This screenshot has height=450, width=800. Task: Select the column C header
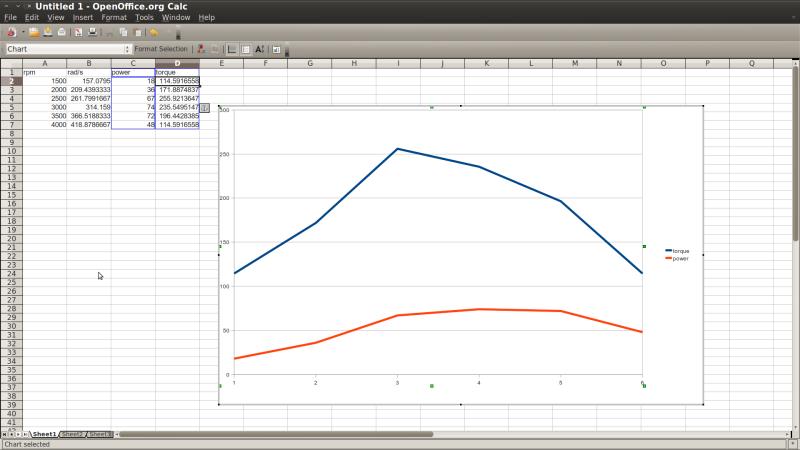pos(133,63)
